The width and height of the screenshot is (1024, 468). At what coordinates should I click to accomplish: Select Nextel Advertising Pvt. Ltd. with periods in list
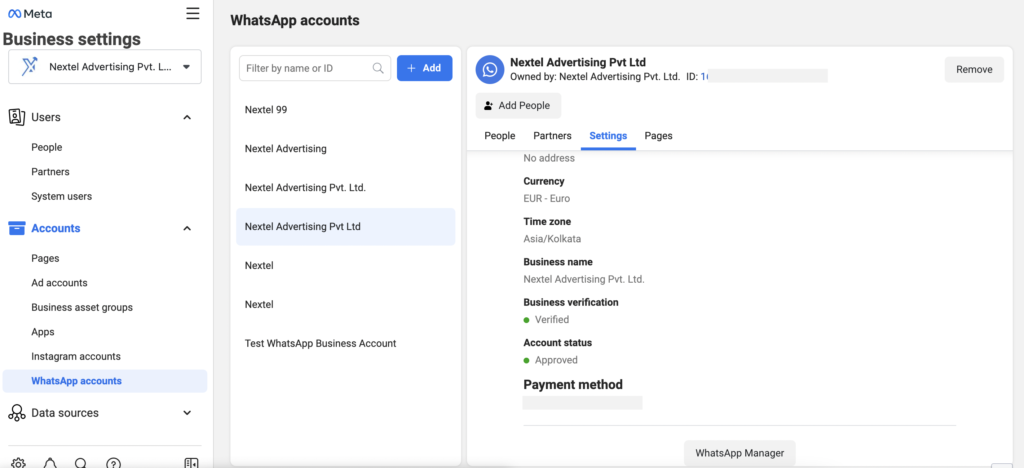click(345, 187)
